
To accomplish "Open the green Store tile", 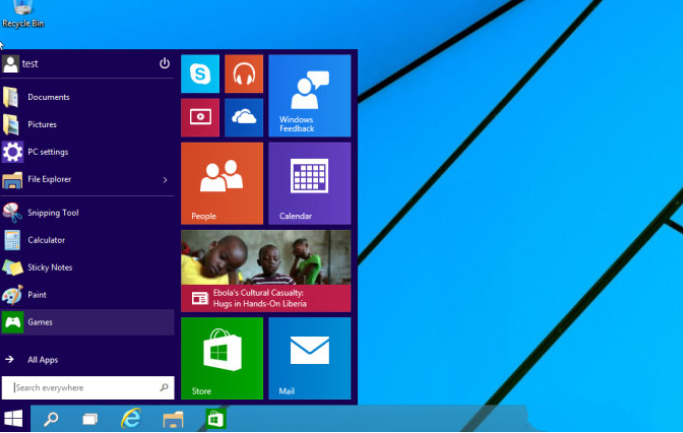I will [222, 358].
